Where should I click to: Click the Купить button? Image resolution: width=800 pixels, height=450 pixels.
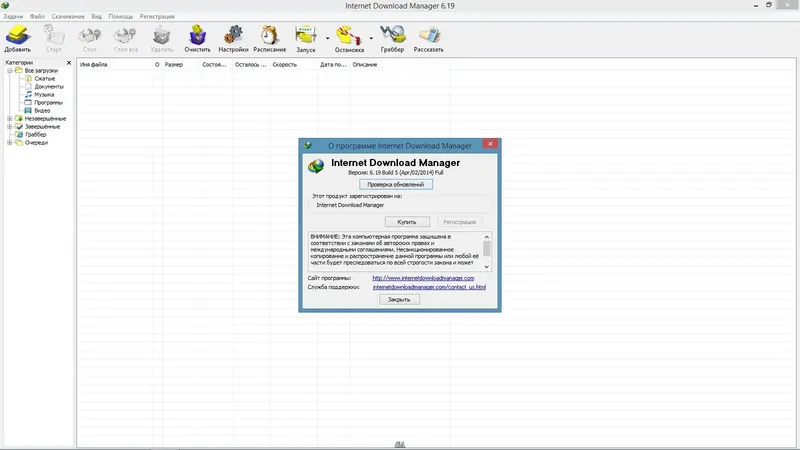(407, 222)
